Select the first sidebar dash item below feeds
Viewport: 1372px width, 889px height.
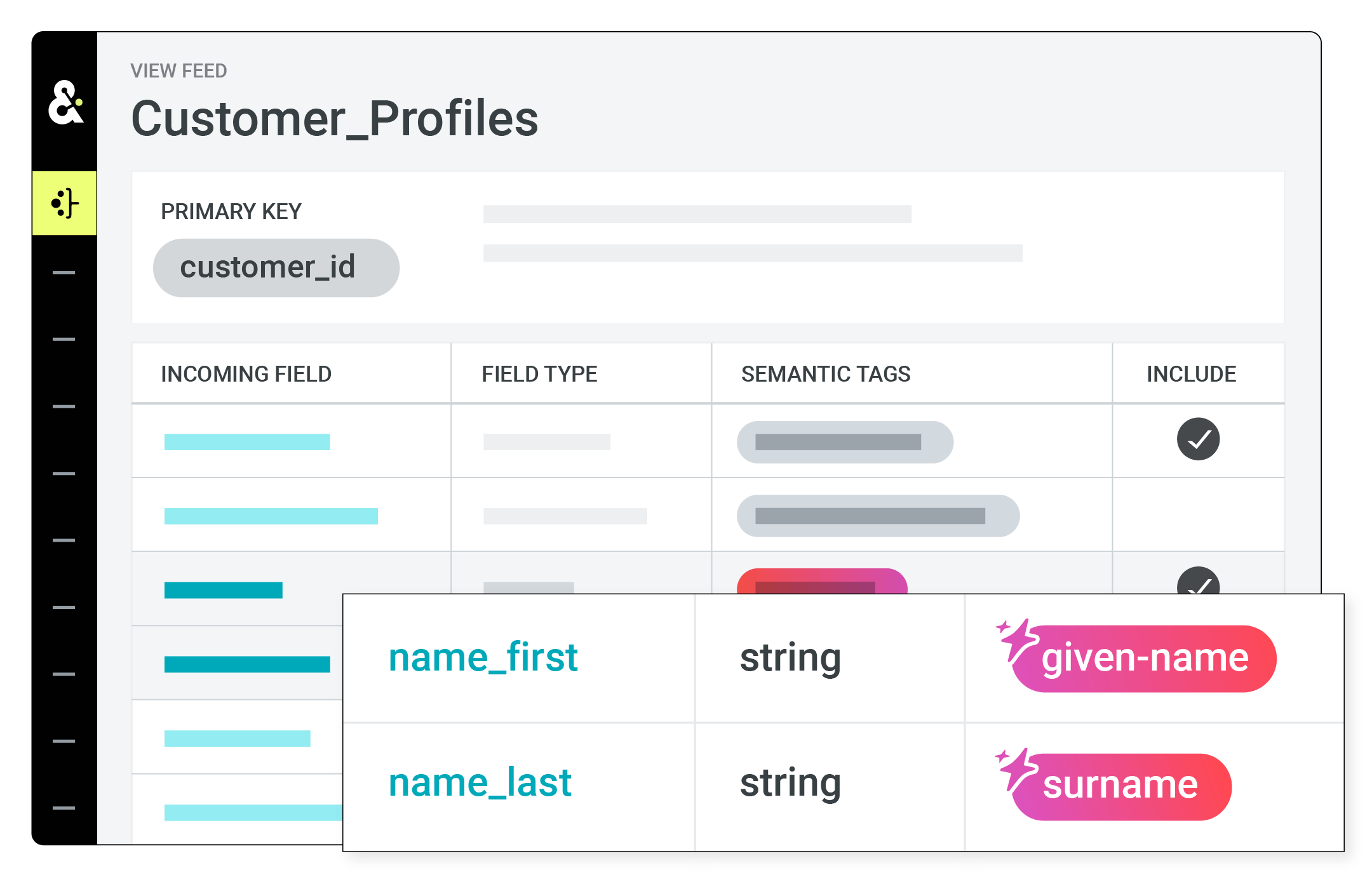click(x=64, y=272)
